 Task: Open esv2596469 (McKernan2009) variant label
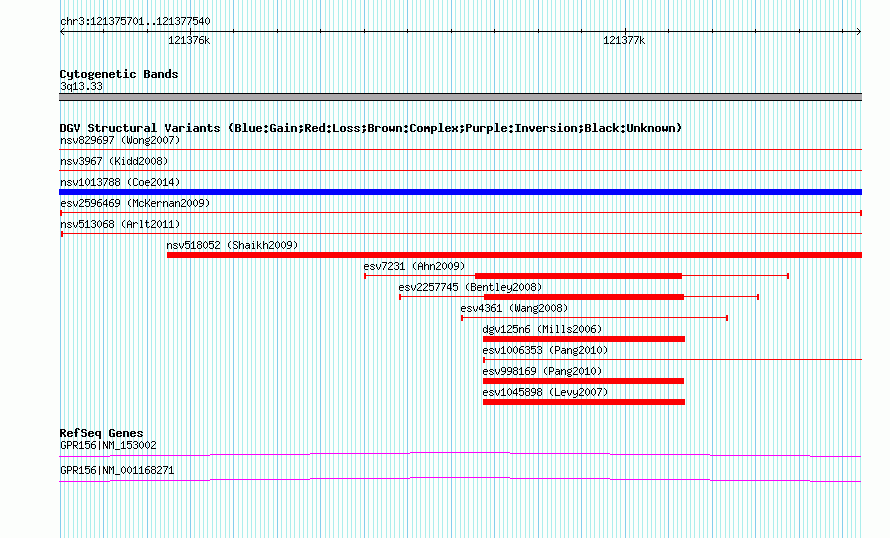(x=135, y=203)
